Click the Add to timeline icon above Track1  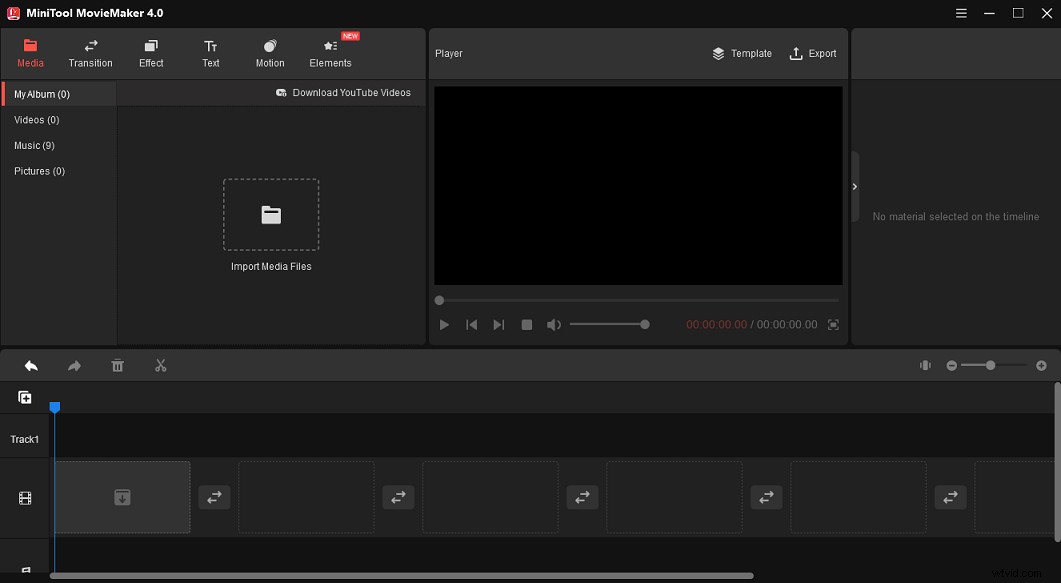[24, 397]
